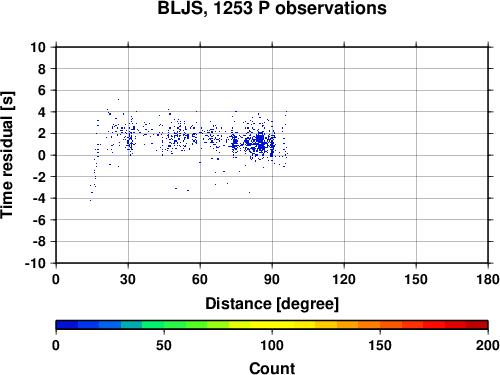Click the Distance [degree] axis label
The image size is (500, 375).
(x=272, y=304)
